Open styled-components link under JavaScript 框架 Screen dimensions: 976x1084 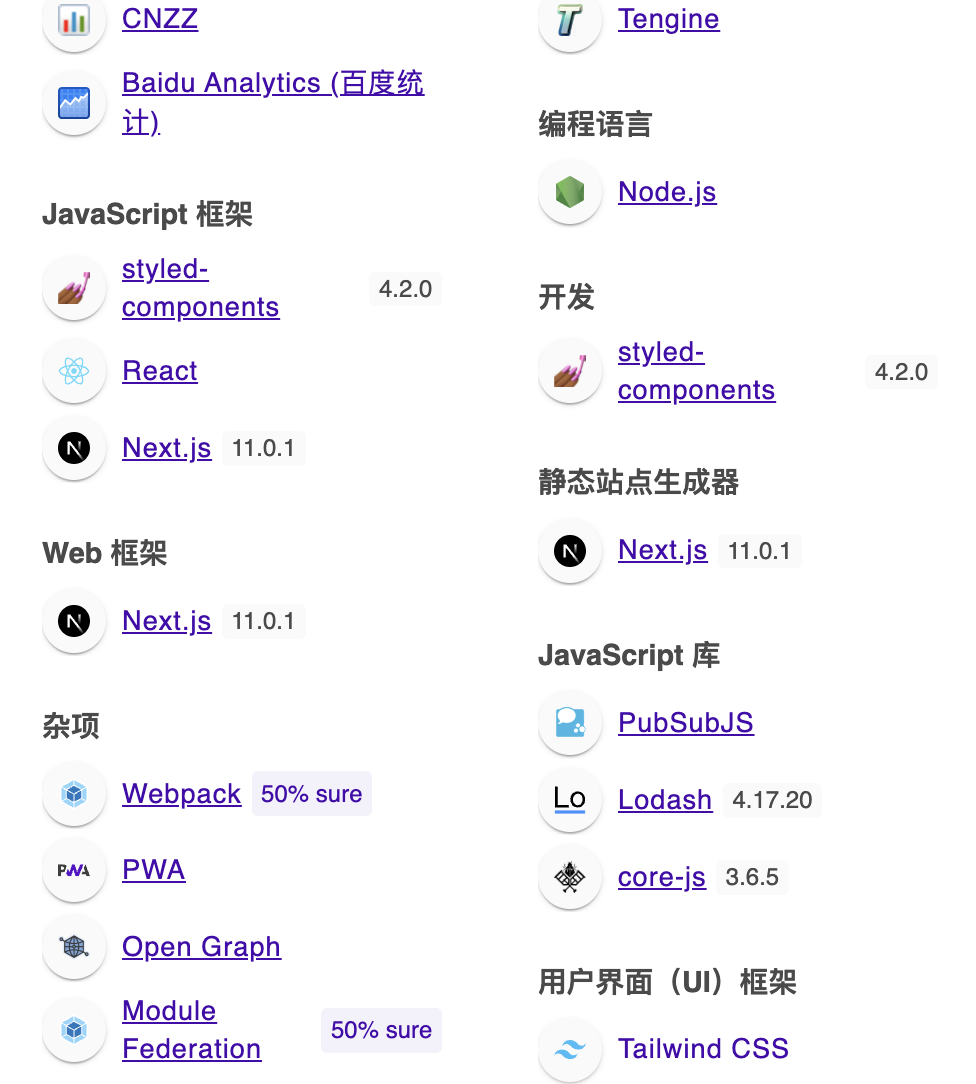(x=200, y=288)
